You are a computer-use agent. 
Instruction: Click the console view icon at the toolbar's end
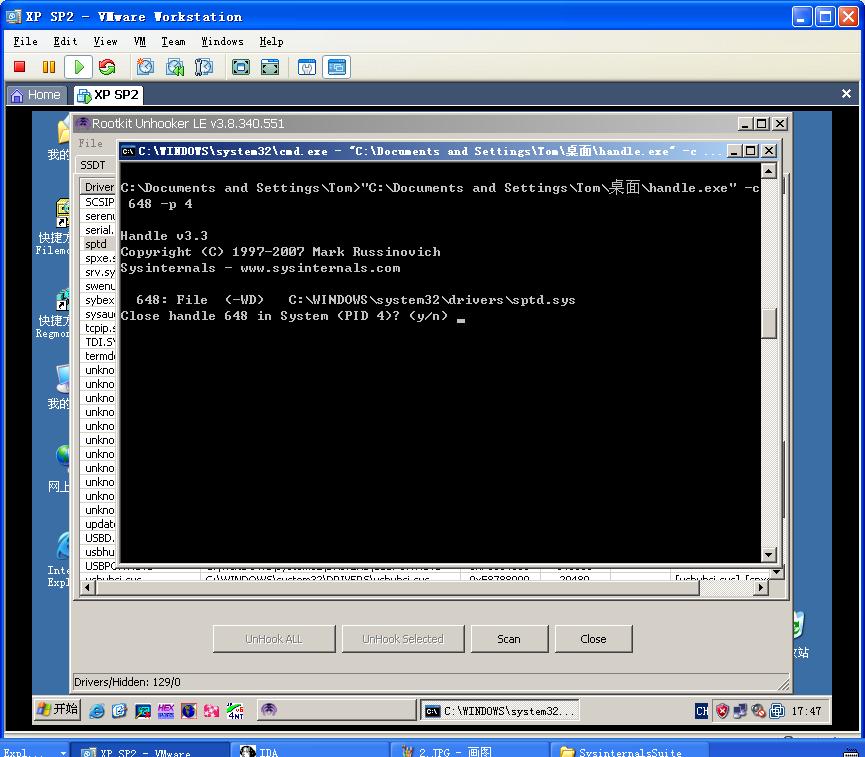click(x=337, y=67)
